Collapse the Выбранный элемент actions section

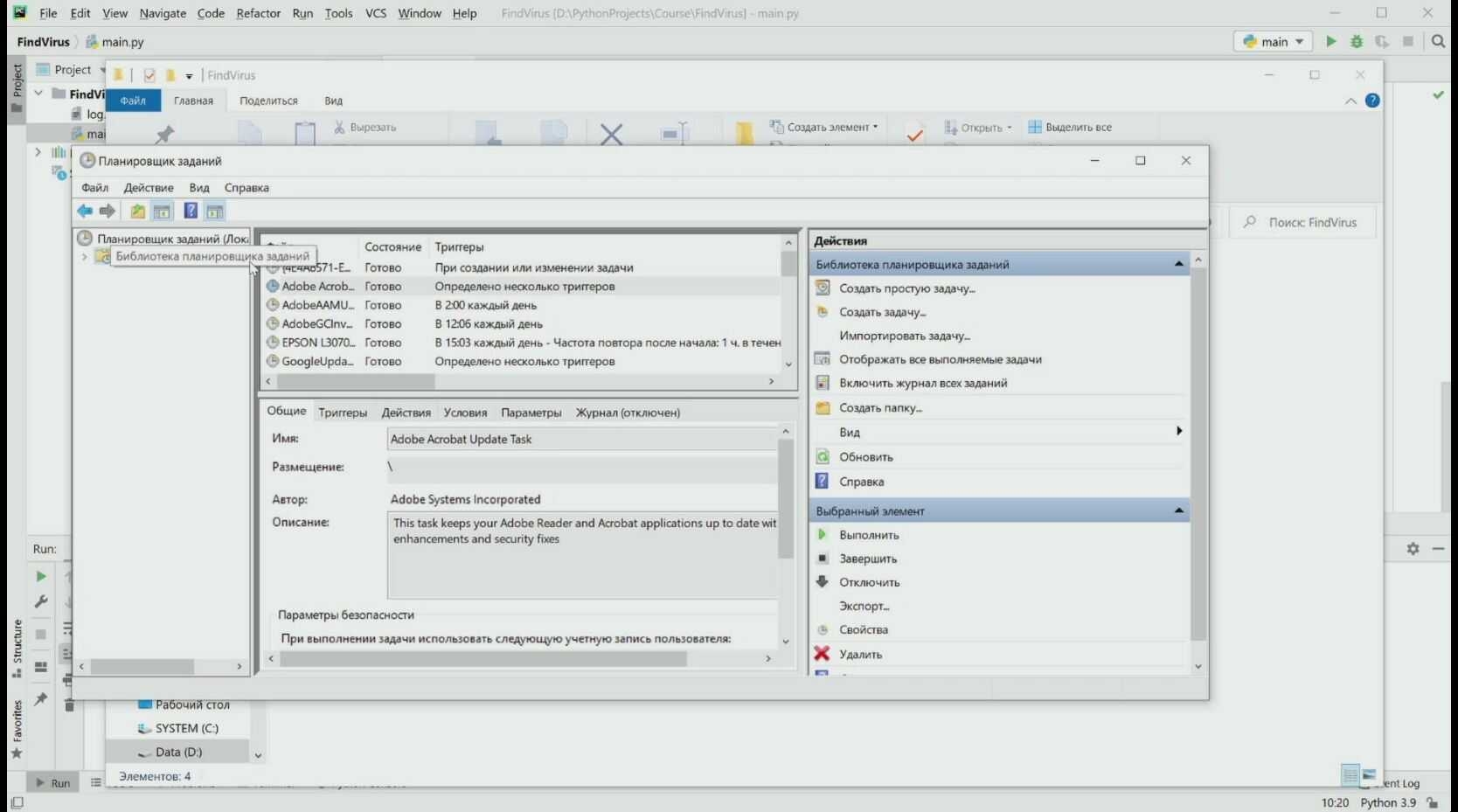(x=1178, y=510)
